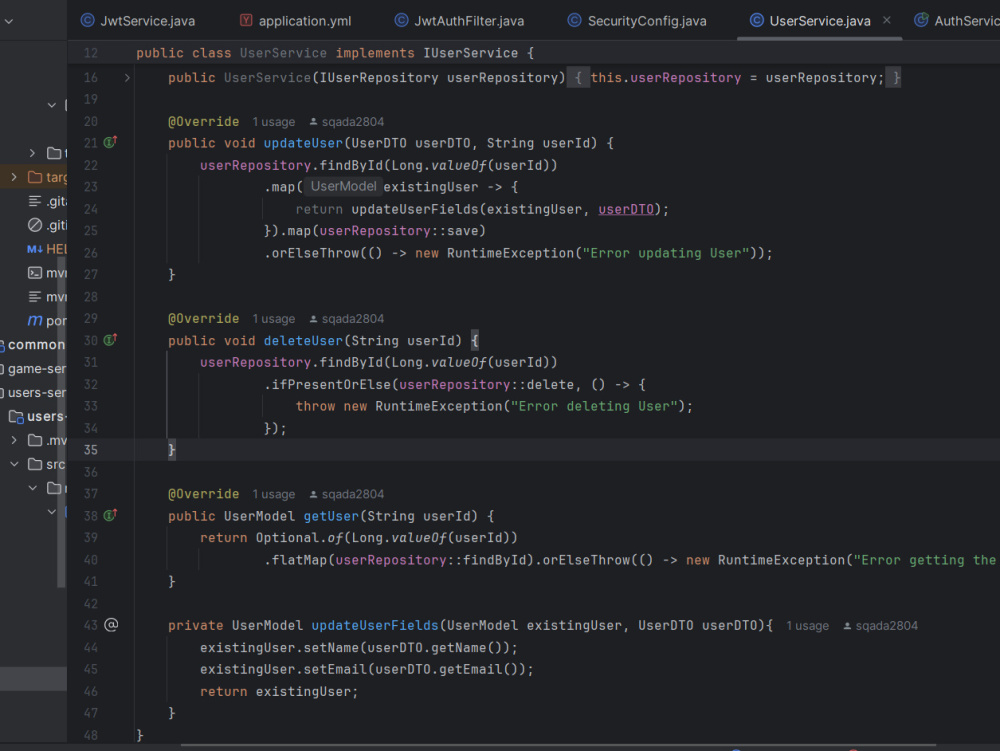The height and width of the screenshot is (751, 1000).
Task: Click the "Error updating User" string literal
Action: coord(666,253)
